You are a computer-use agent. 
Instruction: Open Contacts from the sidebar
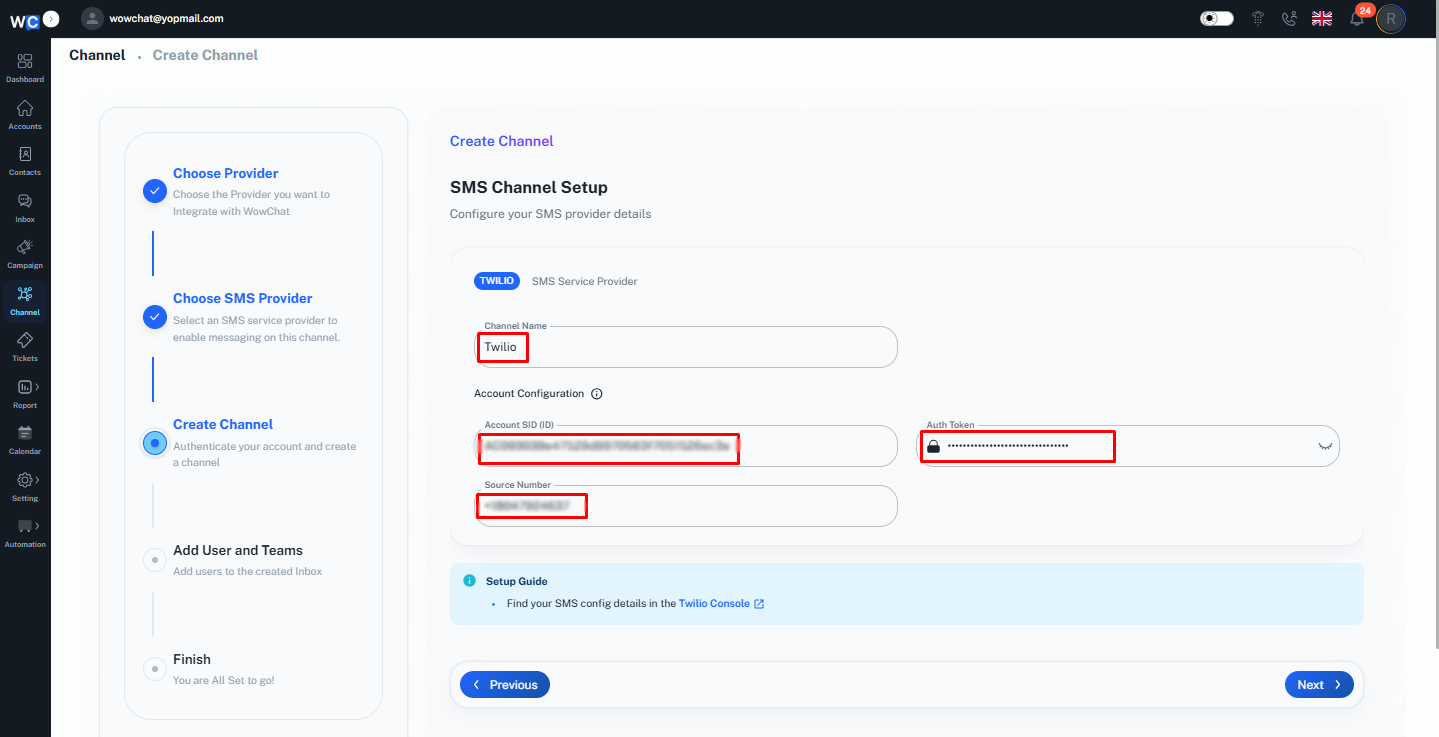pos(25,160)
